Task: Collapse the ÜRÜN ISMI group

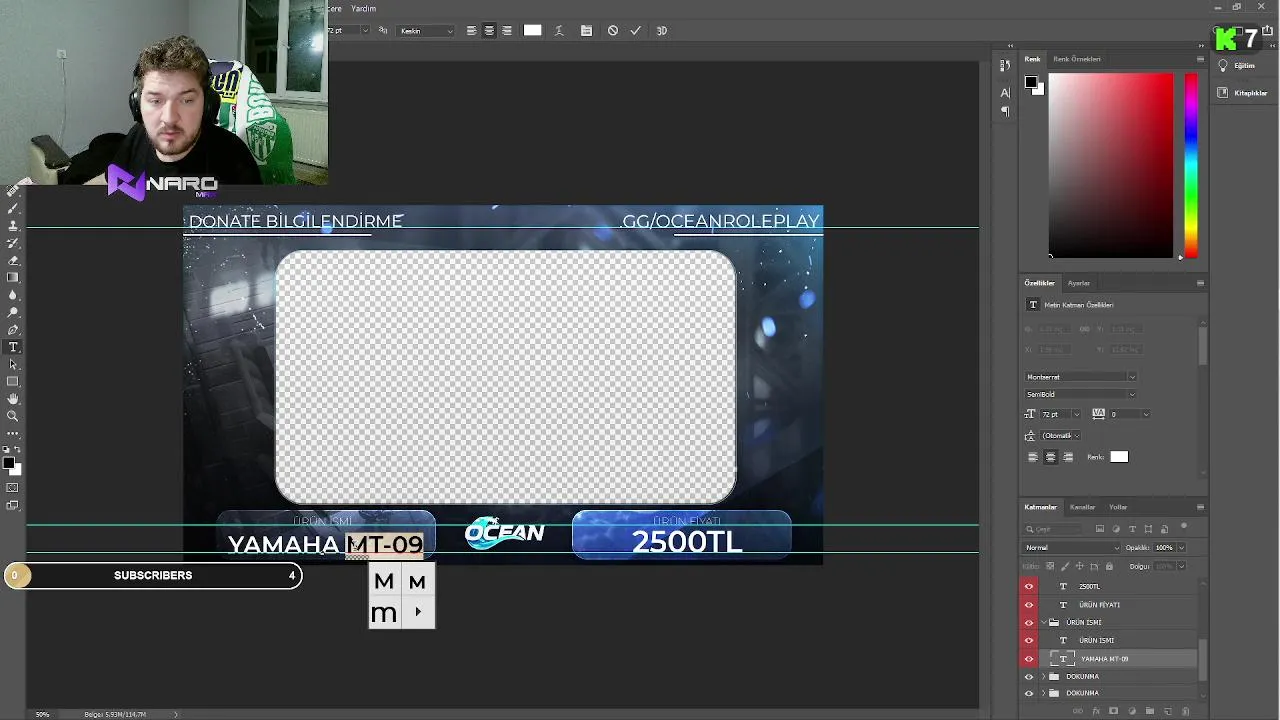Action: (x=1044, y=622)
